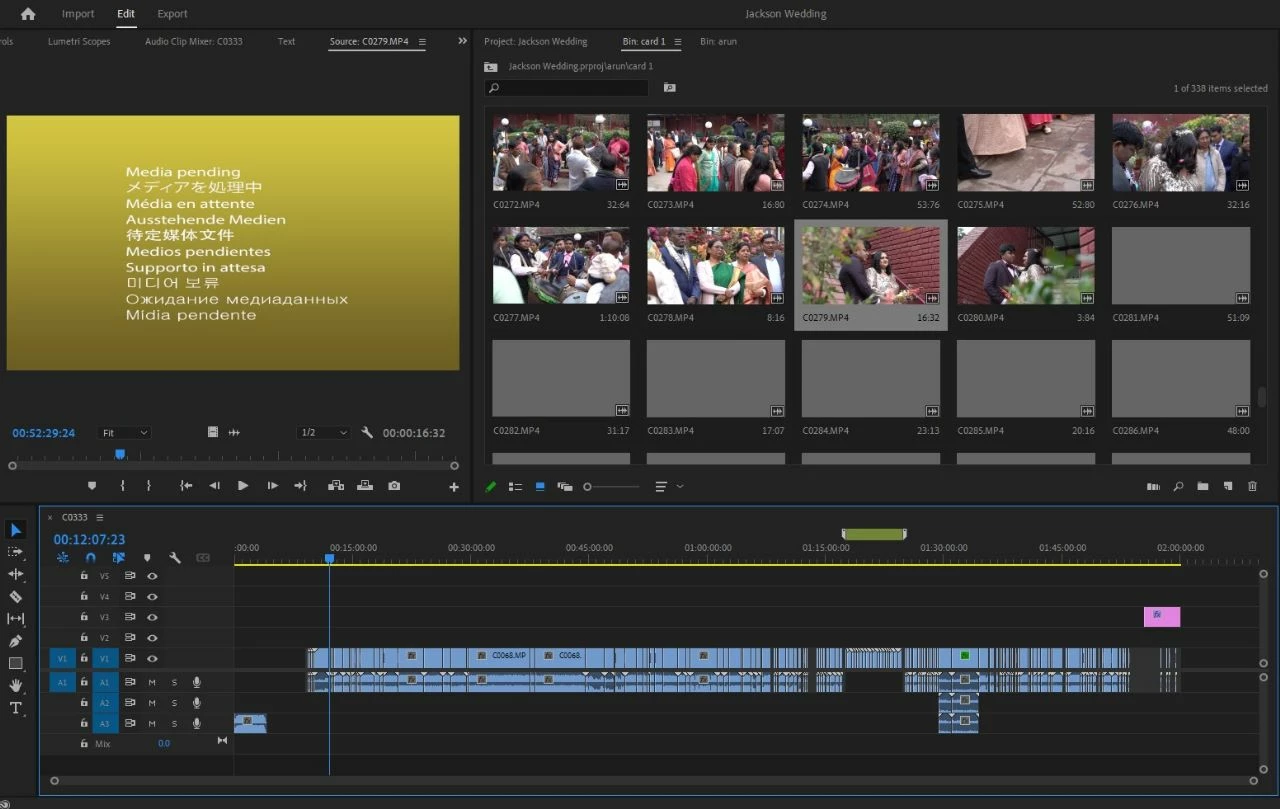1280x809 pixels.
Task: Open the Text panel tab
Action: [x=286, y=42]
